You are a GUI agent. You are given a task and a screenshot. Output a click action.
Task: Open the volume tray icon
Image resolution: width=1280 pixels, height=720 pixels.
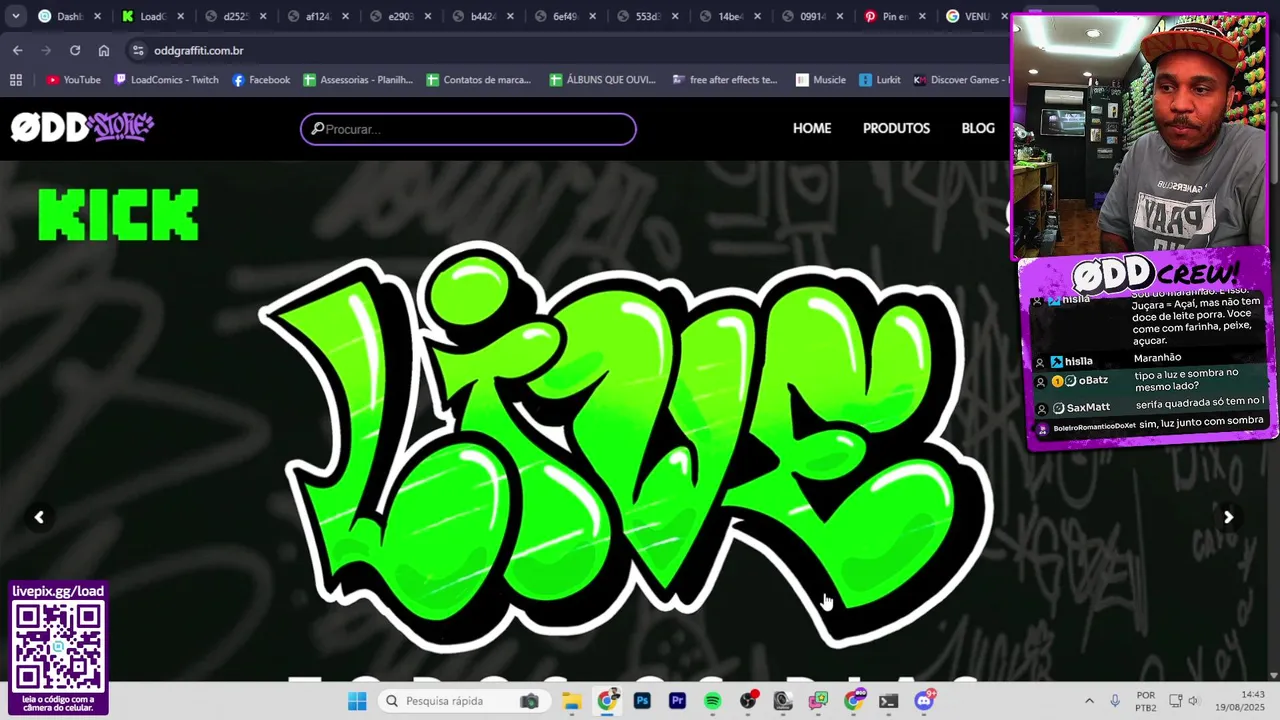coord(1193,701)
